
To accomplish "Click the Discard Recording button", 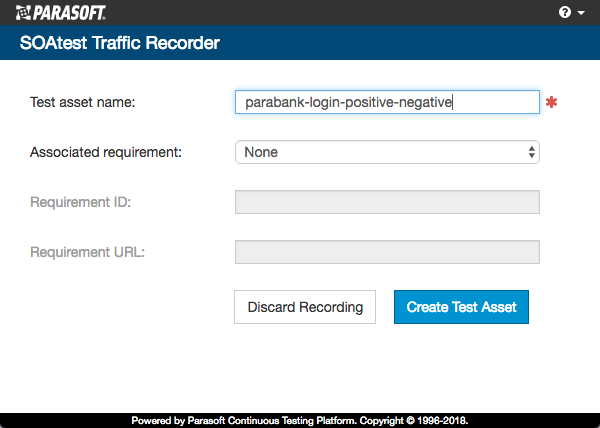I will tap(305, 307).
